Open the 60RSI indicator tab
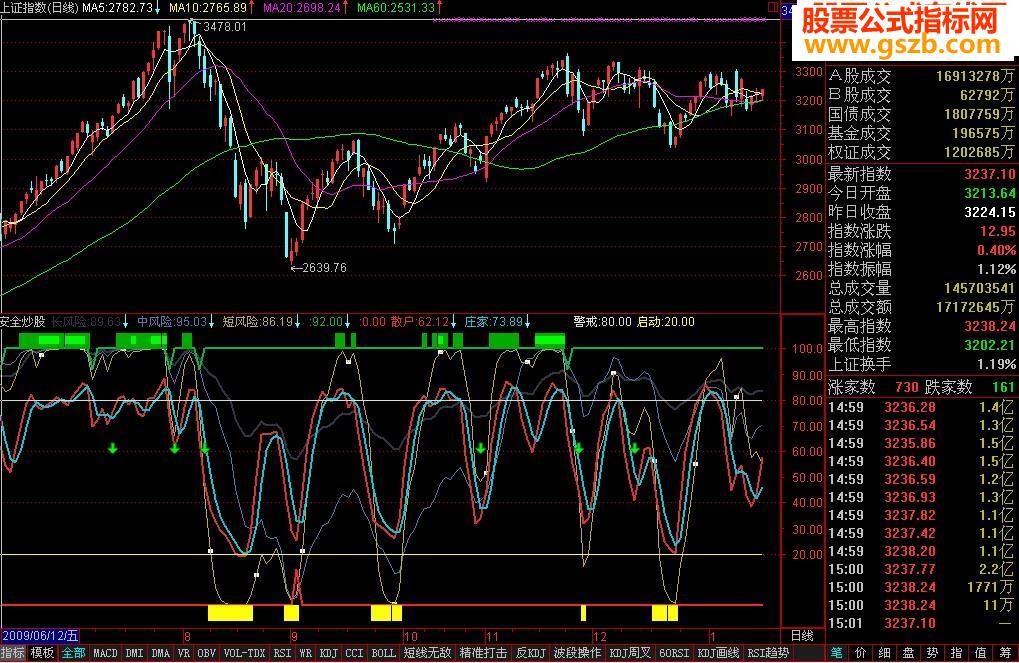 click(674, 653)
